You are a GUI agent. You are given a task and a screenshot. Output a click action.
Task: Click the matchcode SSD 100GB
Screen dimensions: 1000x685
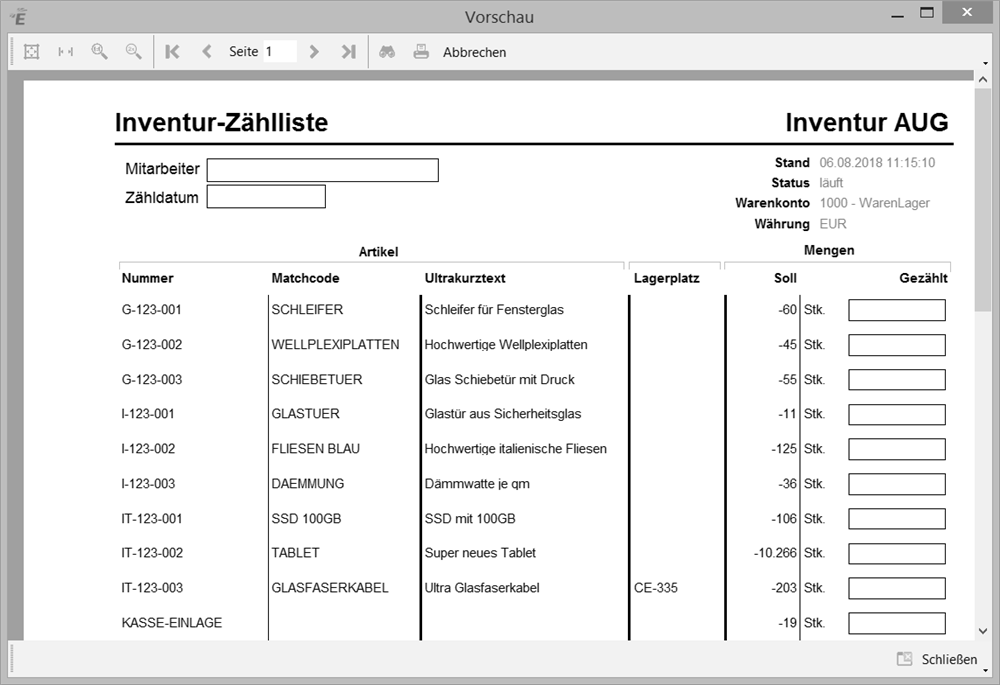(x=307, y=519)
